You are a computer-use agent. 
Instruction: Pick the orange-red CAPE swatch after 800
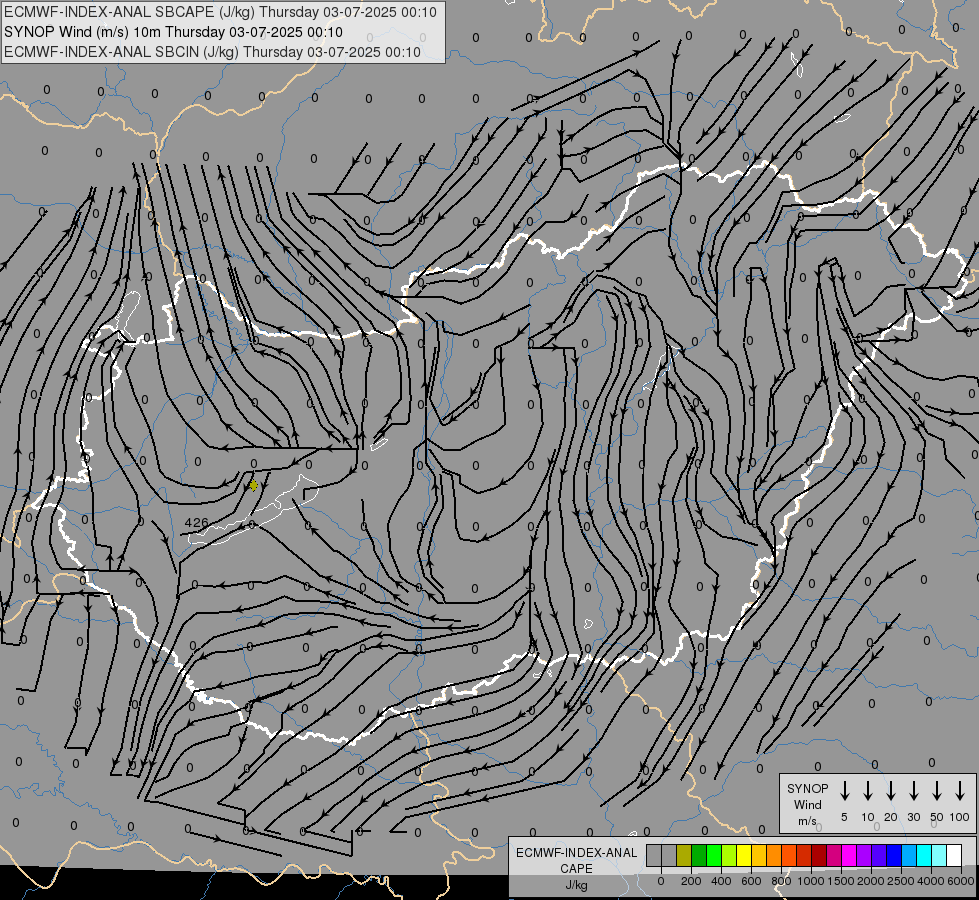789,855
